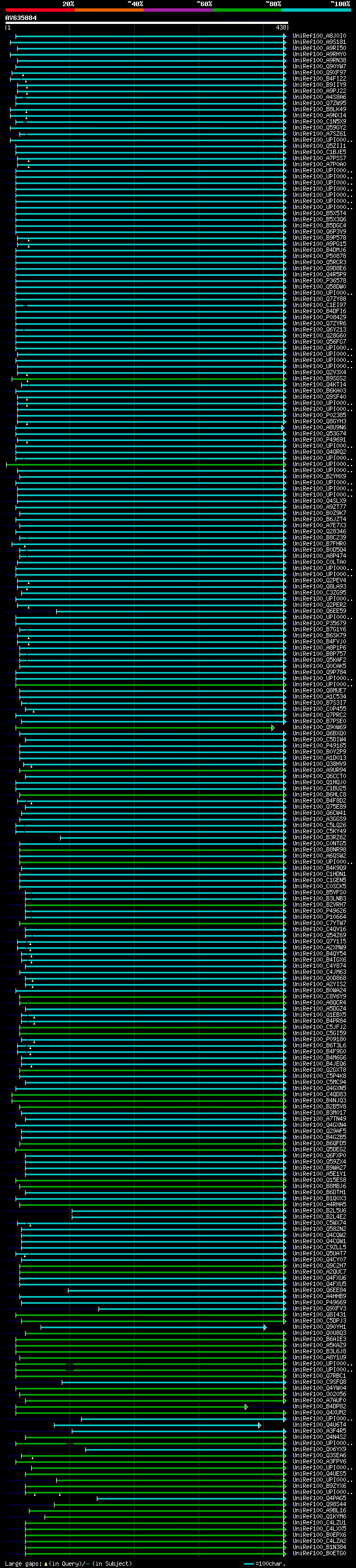Image resolution: width=356 pixels, height=1568 pixels.
Task: Select the UniRef100_Q90YH1 label
Action: coord(319,1327)
